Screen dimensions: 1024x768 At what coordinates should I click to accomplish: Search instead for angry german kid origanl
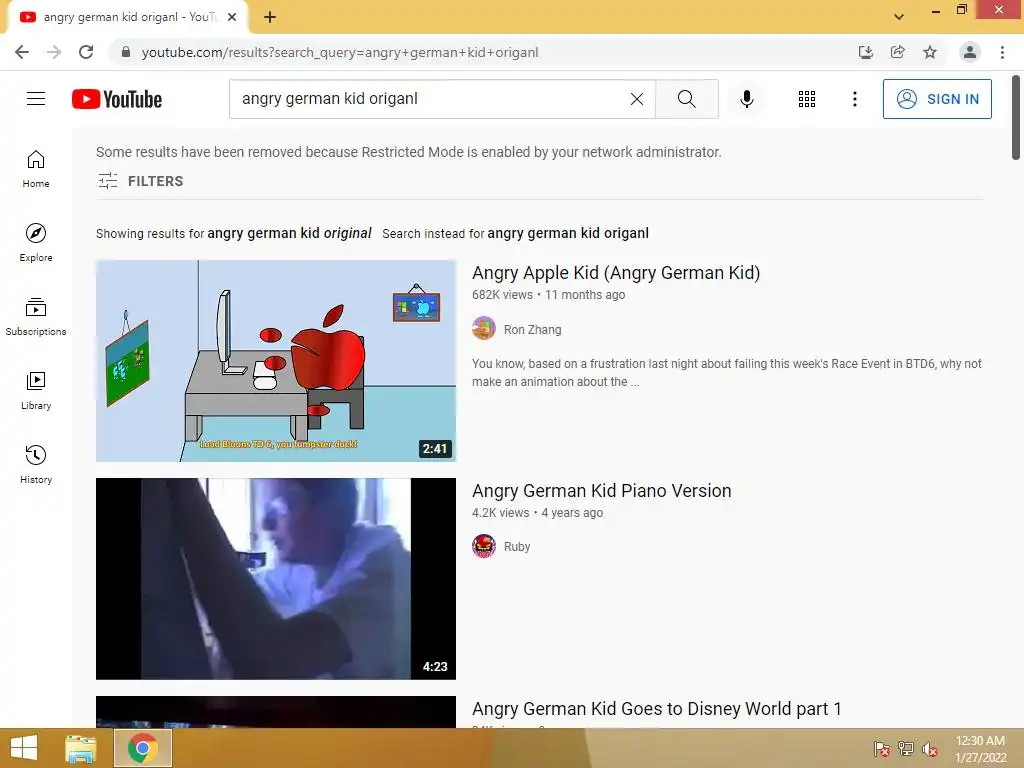pos(568,233)
